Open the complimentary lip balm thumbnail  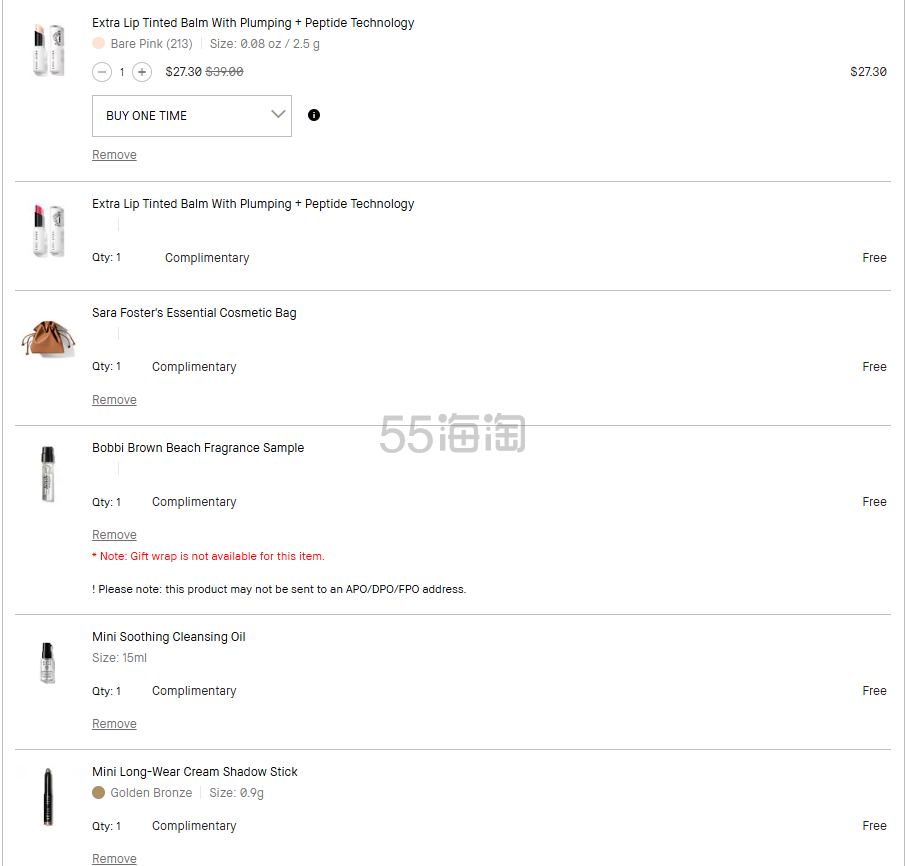pyautogui.click(x=49, y=231)
